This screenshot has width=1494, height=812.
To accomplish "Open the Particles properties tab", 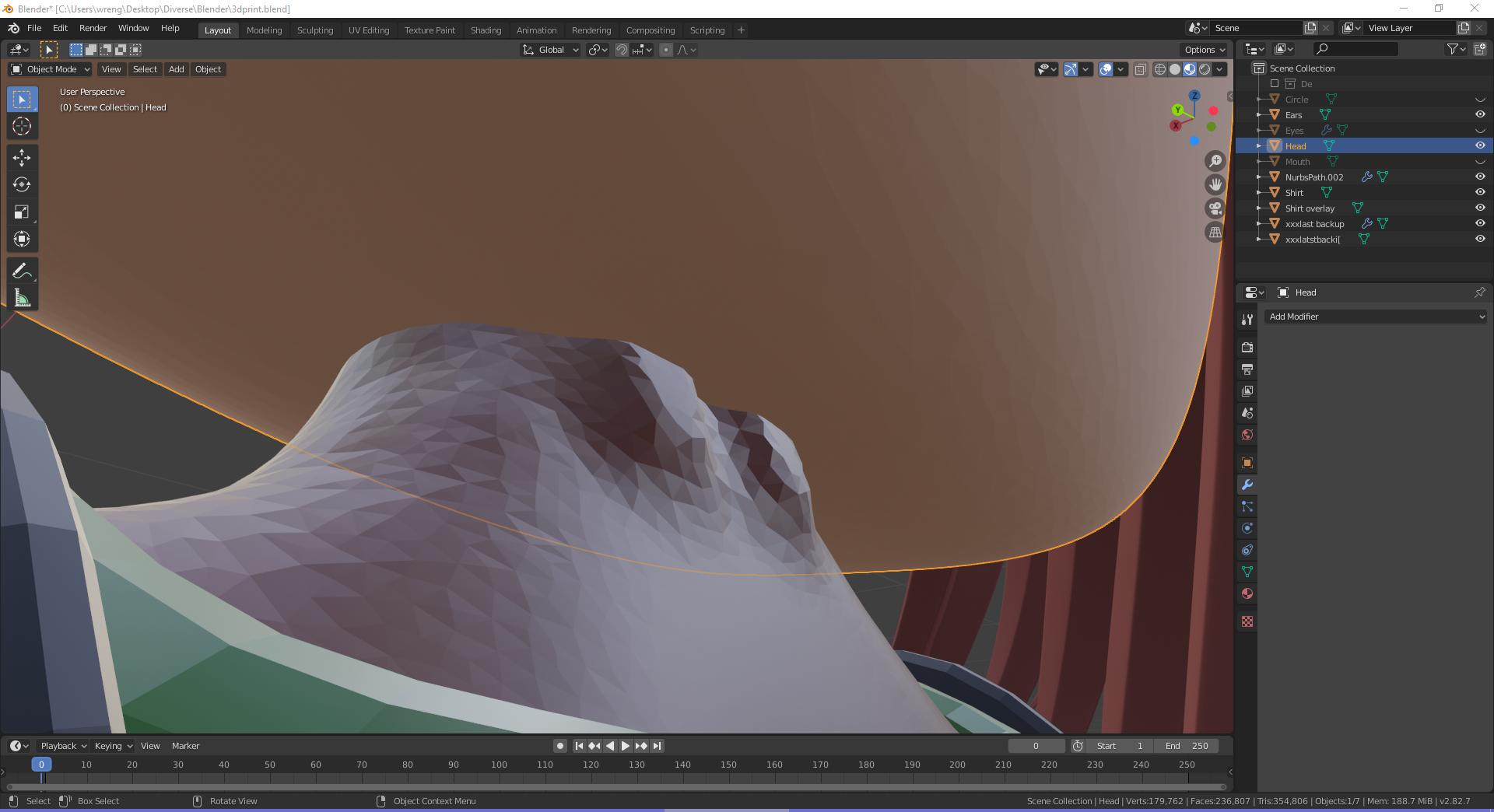I will [x=1247, y=506].
